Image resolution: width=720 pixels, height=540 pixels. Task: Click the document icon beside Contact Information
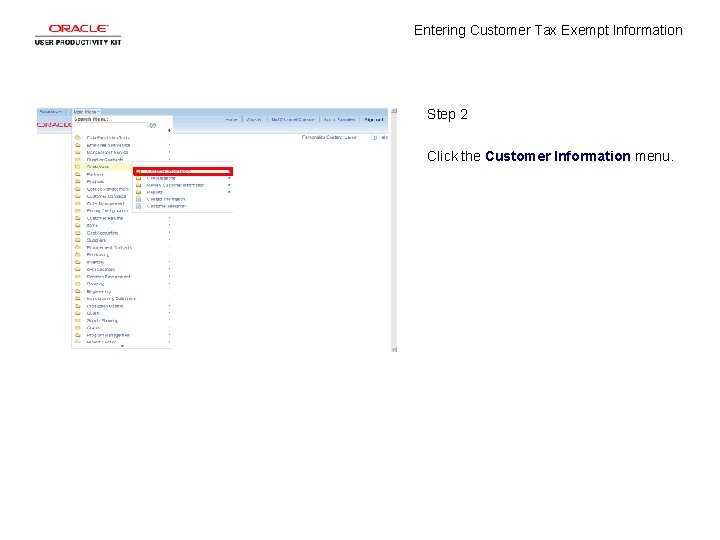[x=138, y=199]
